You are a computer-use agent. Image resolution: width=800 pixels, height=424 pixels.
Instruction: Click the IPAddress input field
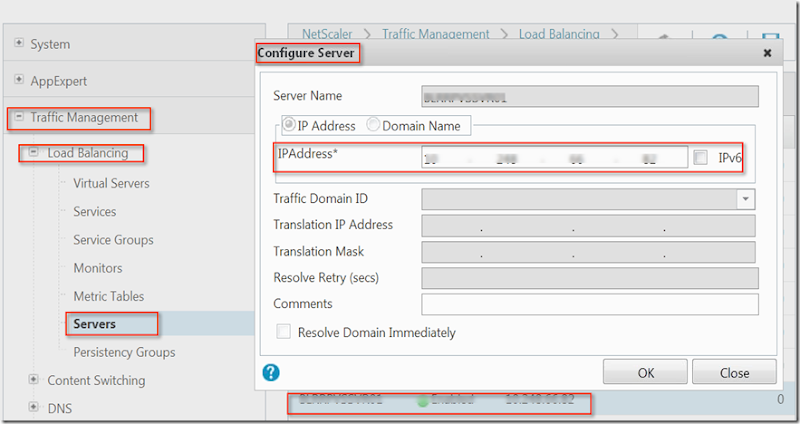(555, 157)
